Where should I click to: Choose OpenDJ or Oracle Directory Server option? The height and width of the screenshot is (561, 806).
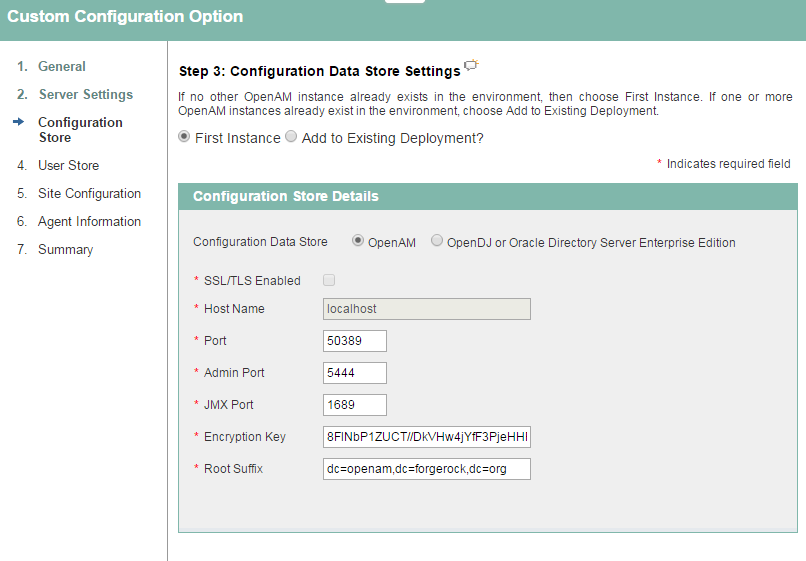coord(436,240)
